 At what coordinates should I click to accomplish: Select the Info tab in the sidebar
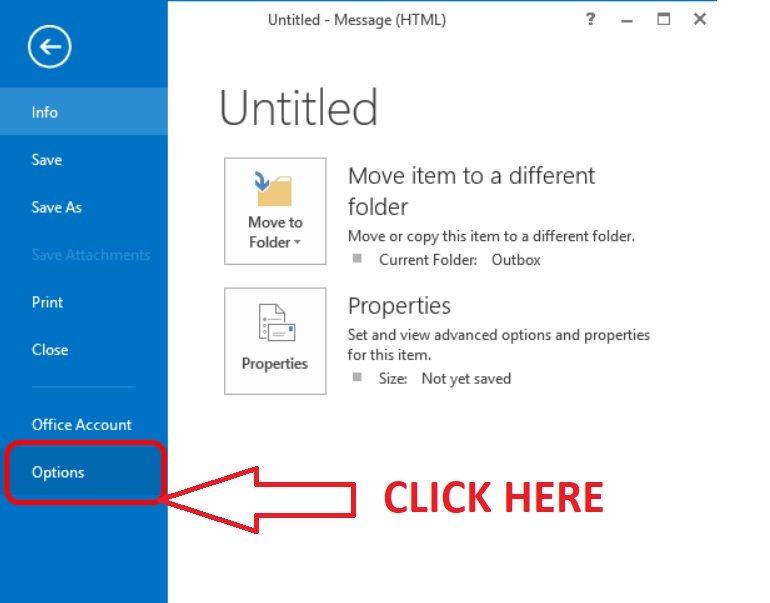(x=45, y=112)
